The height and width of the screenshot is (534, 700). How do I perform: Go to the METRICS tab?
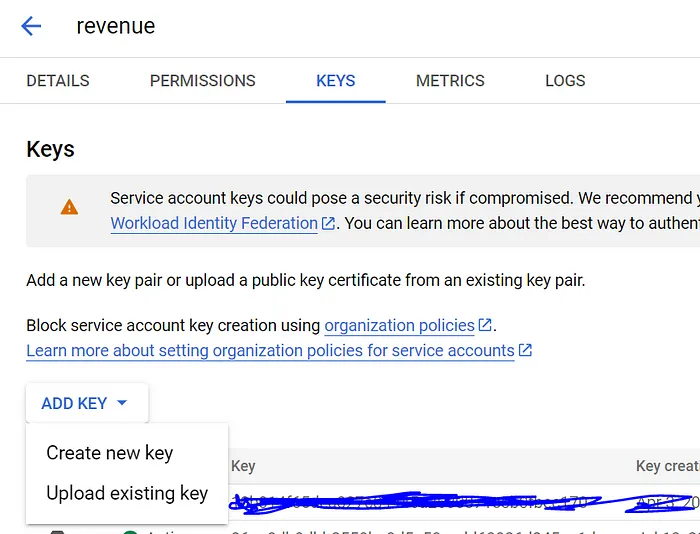(450, 81)
